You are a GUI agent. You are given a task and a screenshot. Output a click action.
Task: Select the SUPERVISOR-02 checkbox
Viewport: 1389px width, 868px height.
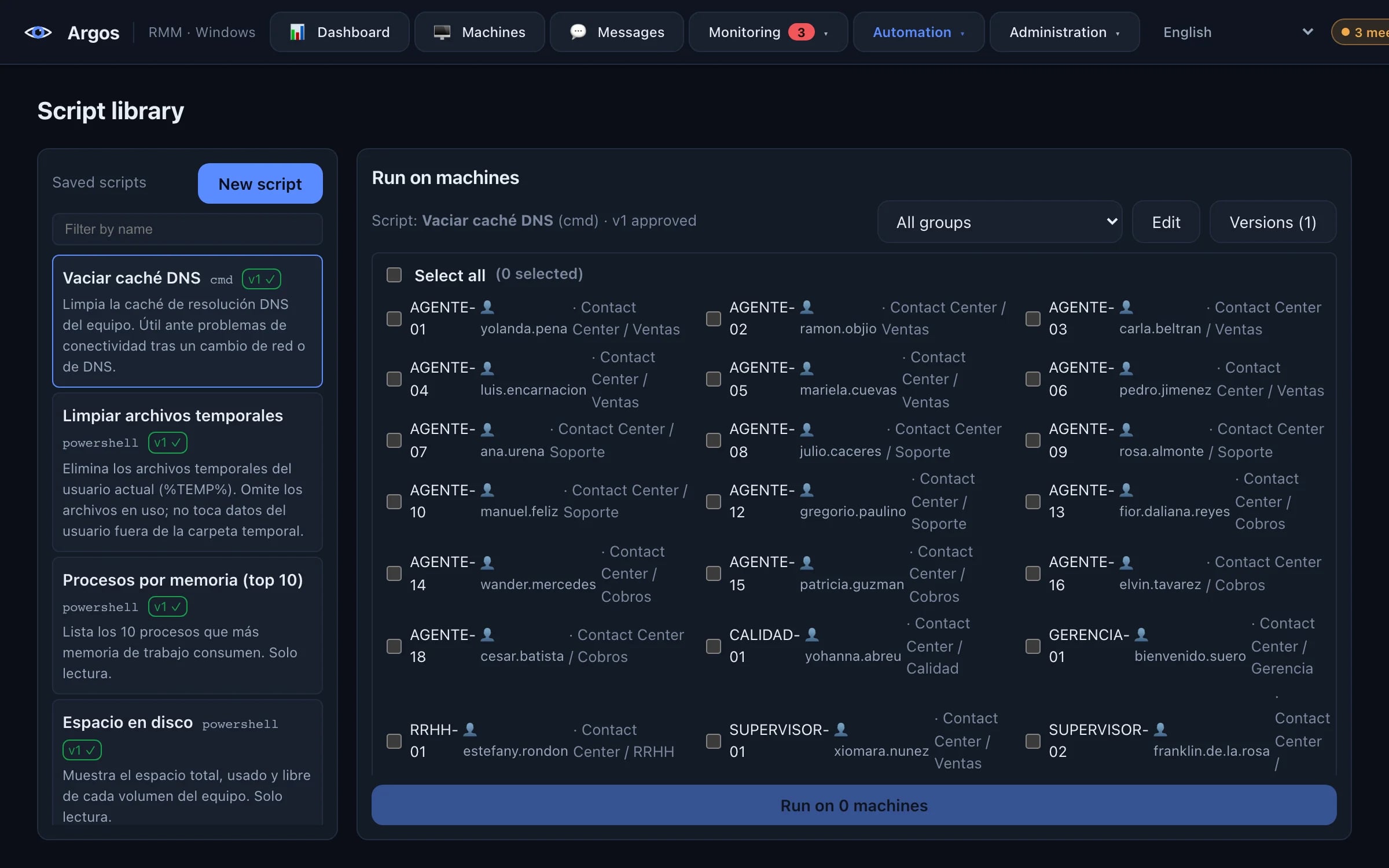tap(1033, 741)
